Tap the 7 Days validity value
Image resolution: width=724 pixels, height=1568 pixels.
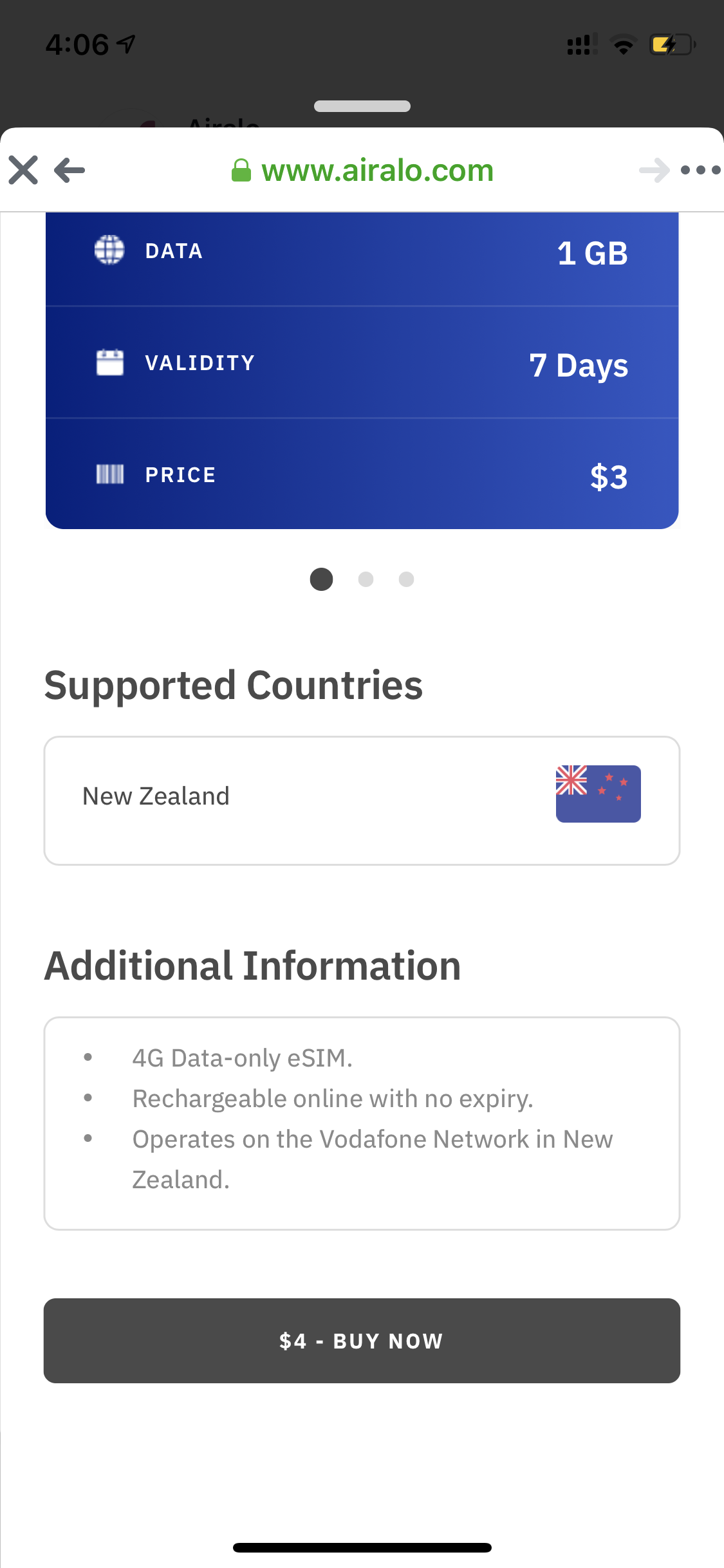click(x=578, y=366)
